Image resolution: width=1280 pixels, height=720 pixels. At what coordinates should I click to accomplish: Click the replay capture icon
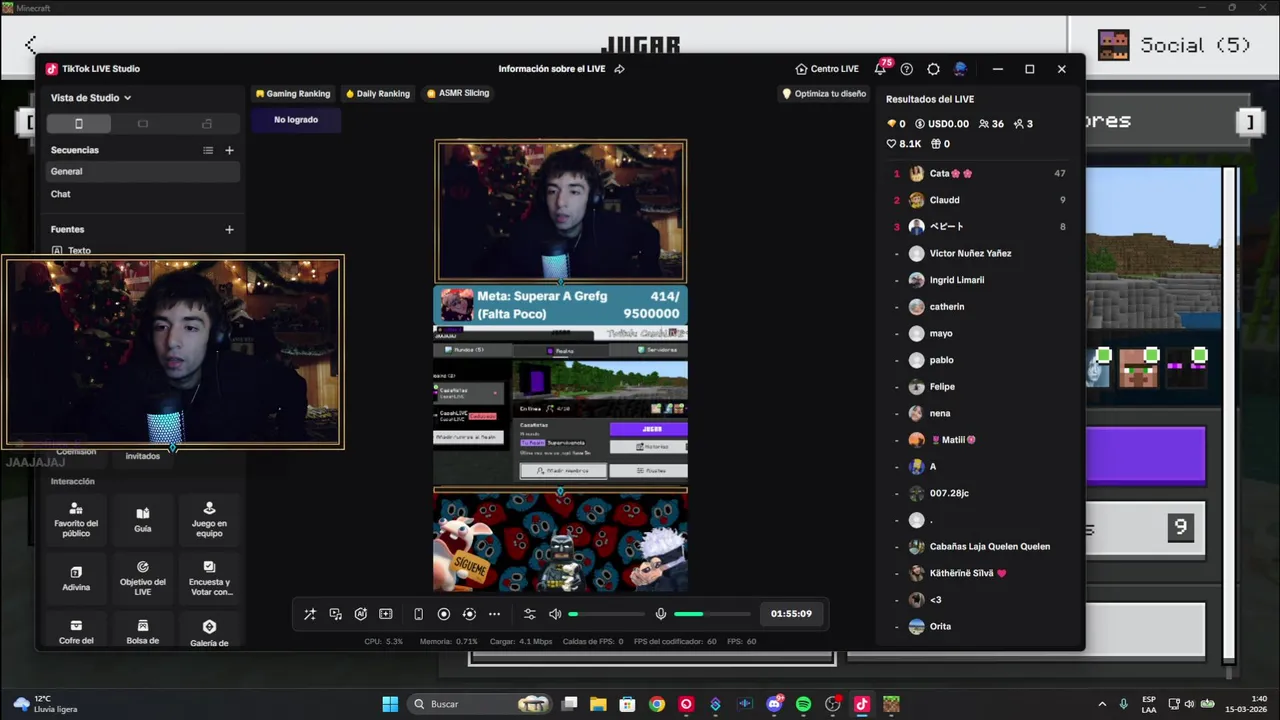click(x=469, y=614)
